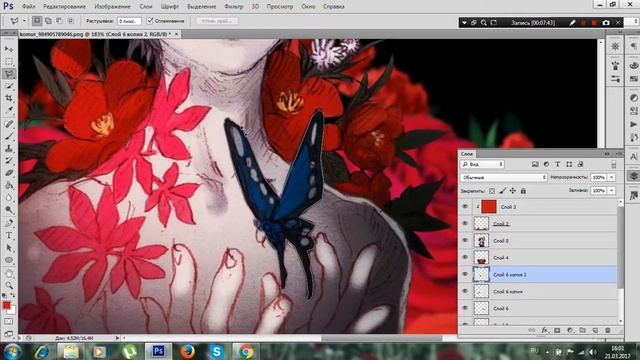The width and height of the screenshot is (640, 360).
Task: Select the Horizontal Type tool
Action: point(9,236)
